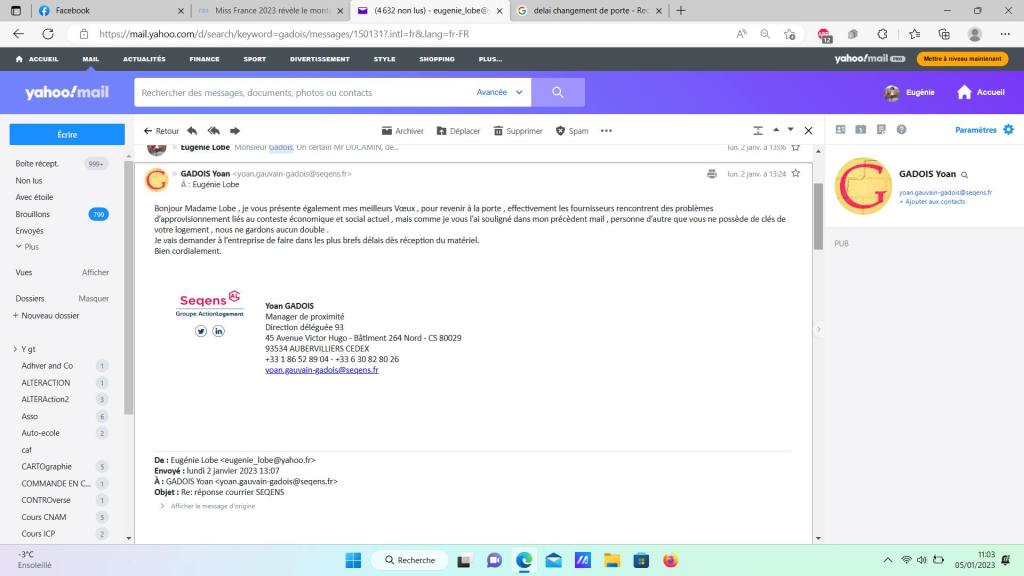Open yoan.gauvain-gadois@seqens.fr signature link
Screen dimensions: 1024x576
point(321,369)
